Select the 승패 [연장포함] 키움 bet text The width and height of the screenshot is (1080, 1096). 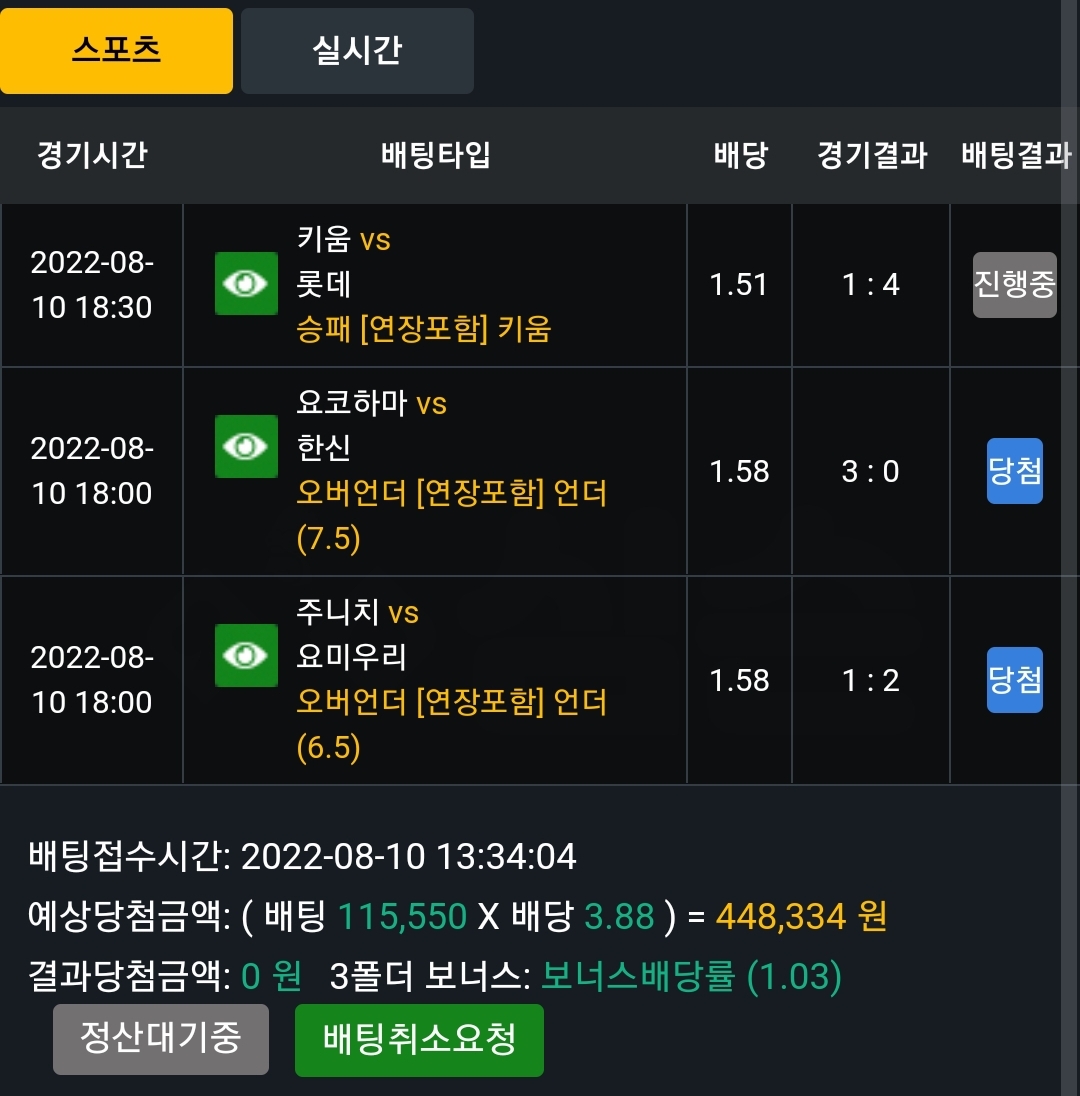pos(424,329)
